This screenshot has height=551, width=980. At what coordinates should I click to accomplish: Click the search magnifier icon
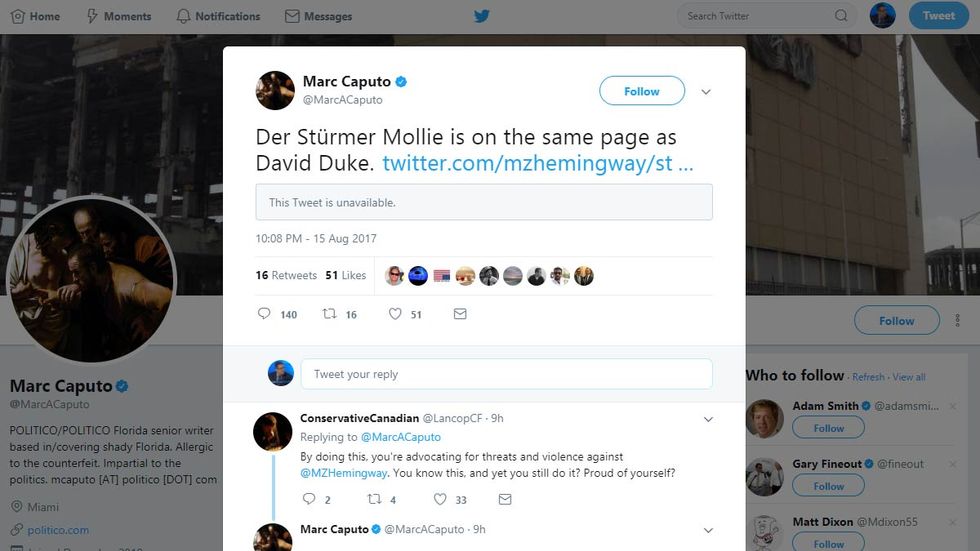(841, 16)
